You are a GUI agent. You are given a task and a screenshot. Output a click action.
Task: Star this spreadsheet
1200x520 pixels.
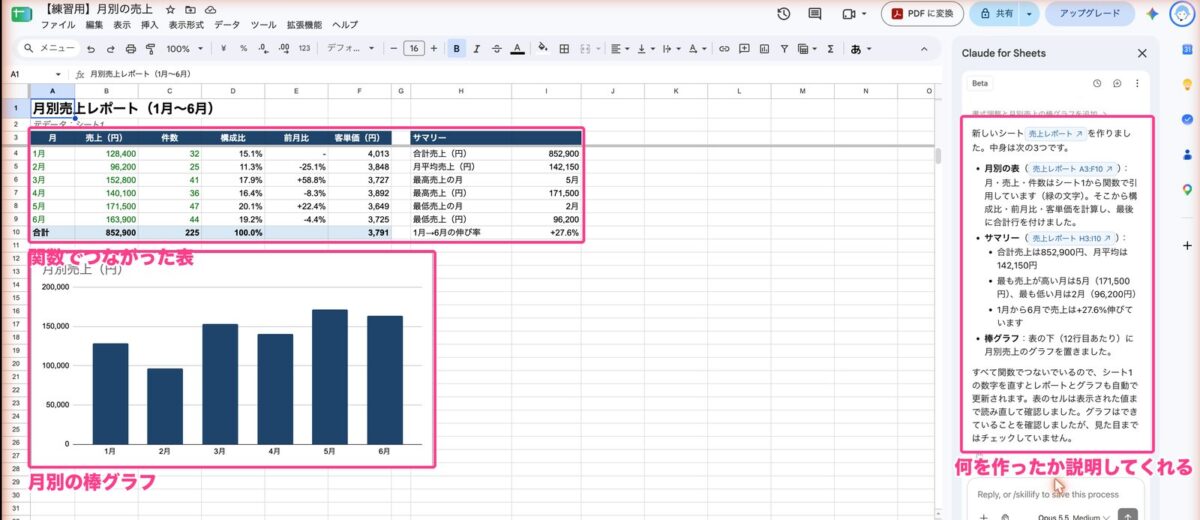(x=170, y=9)
